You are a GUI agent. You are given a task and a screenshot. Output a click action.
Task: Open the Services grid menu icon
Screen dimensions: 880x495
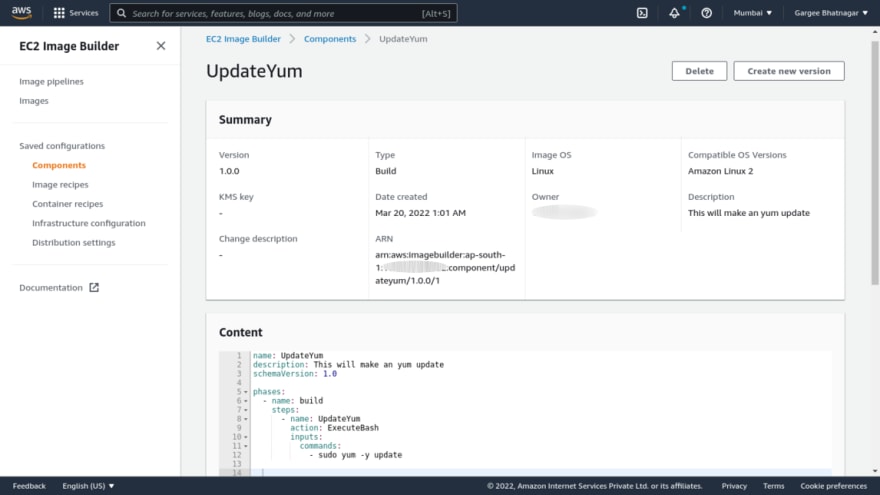click(x=59, y=13)
